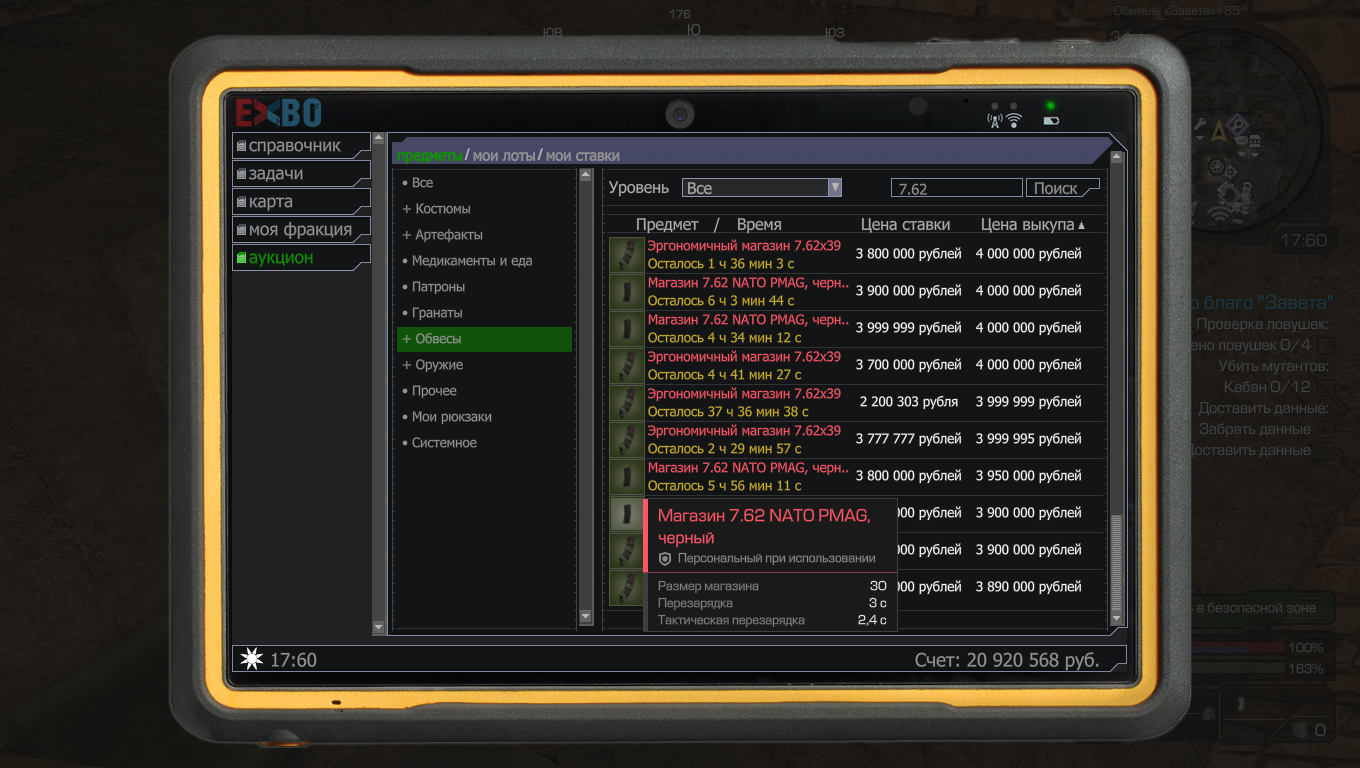Switch to the мои лоты tab
The width and height of the screenshot is (1360, 768).
[x=504, y=156]
